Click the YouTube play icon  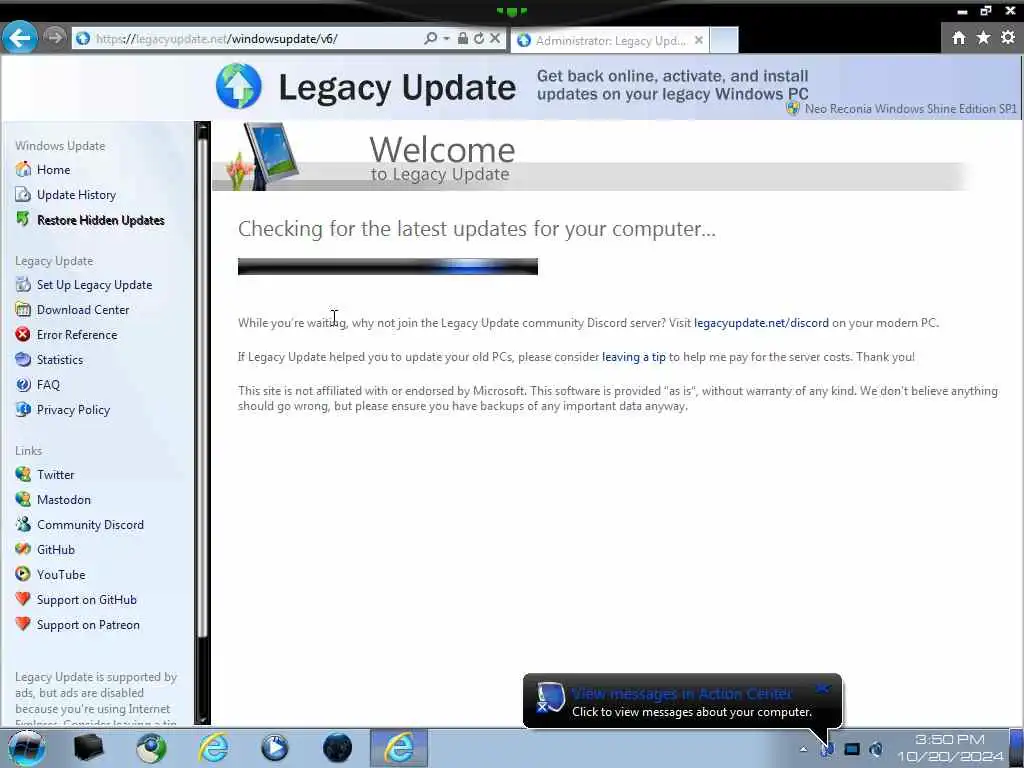(23, 575)
